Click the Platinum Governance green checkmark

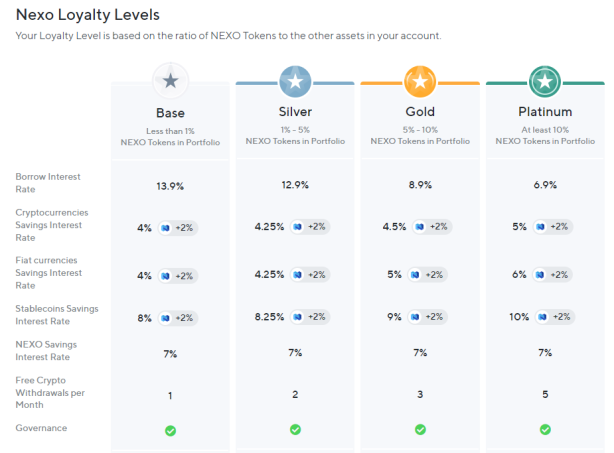click(545, 430)
